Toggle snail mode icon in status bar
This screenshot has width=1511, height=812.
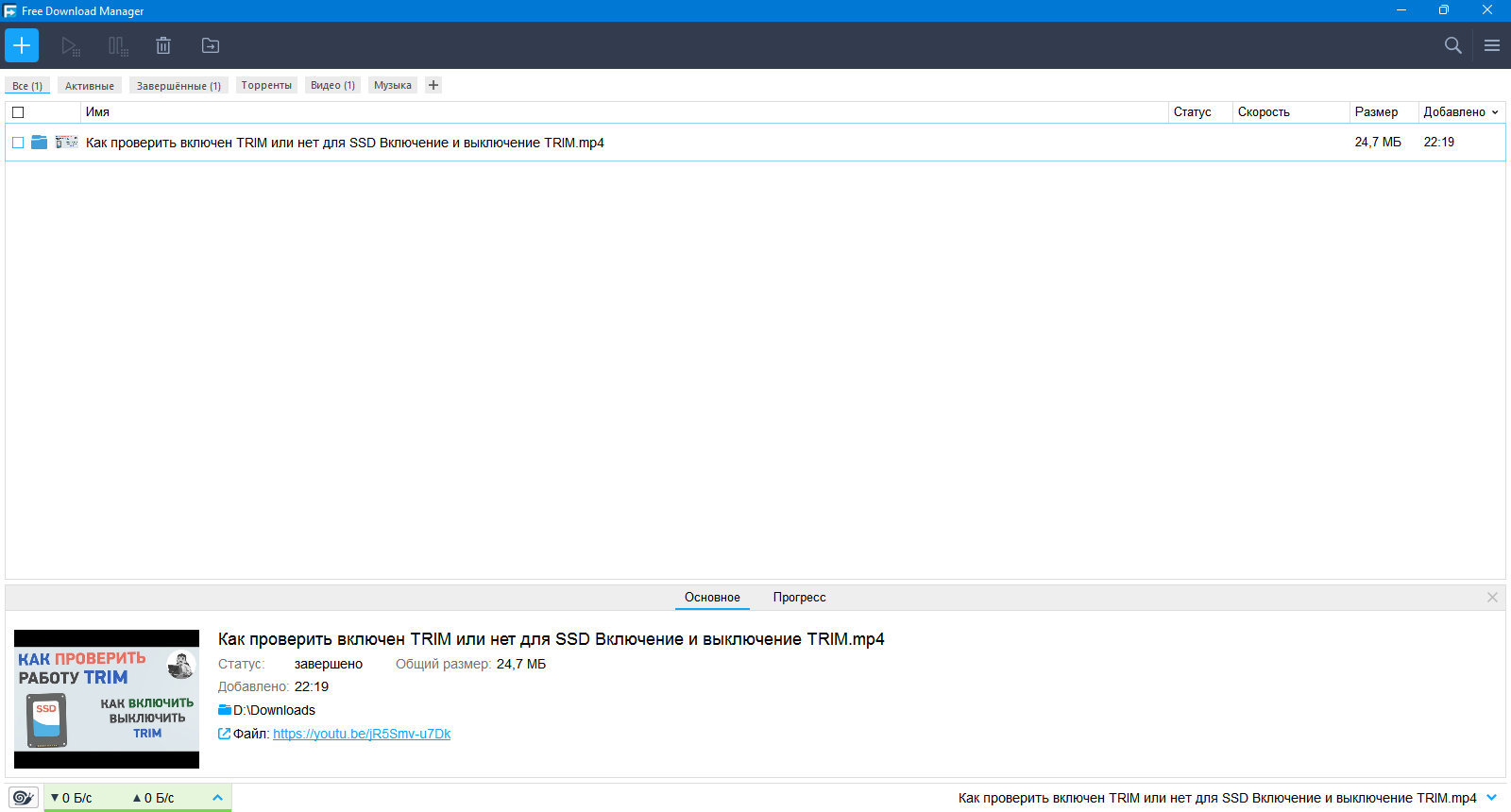click(x=24, y=798)
